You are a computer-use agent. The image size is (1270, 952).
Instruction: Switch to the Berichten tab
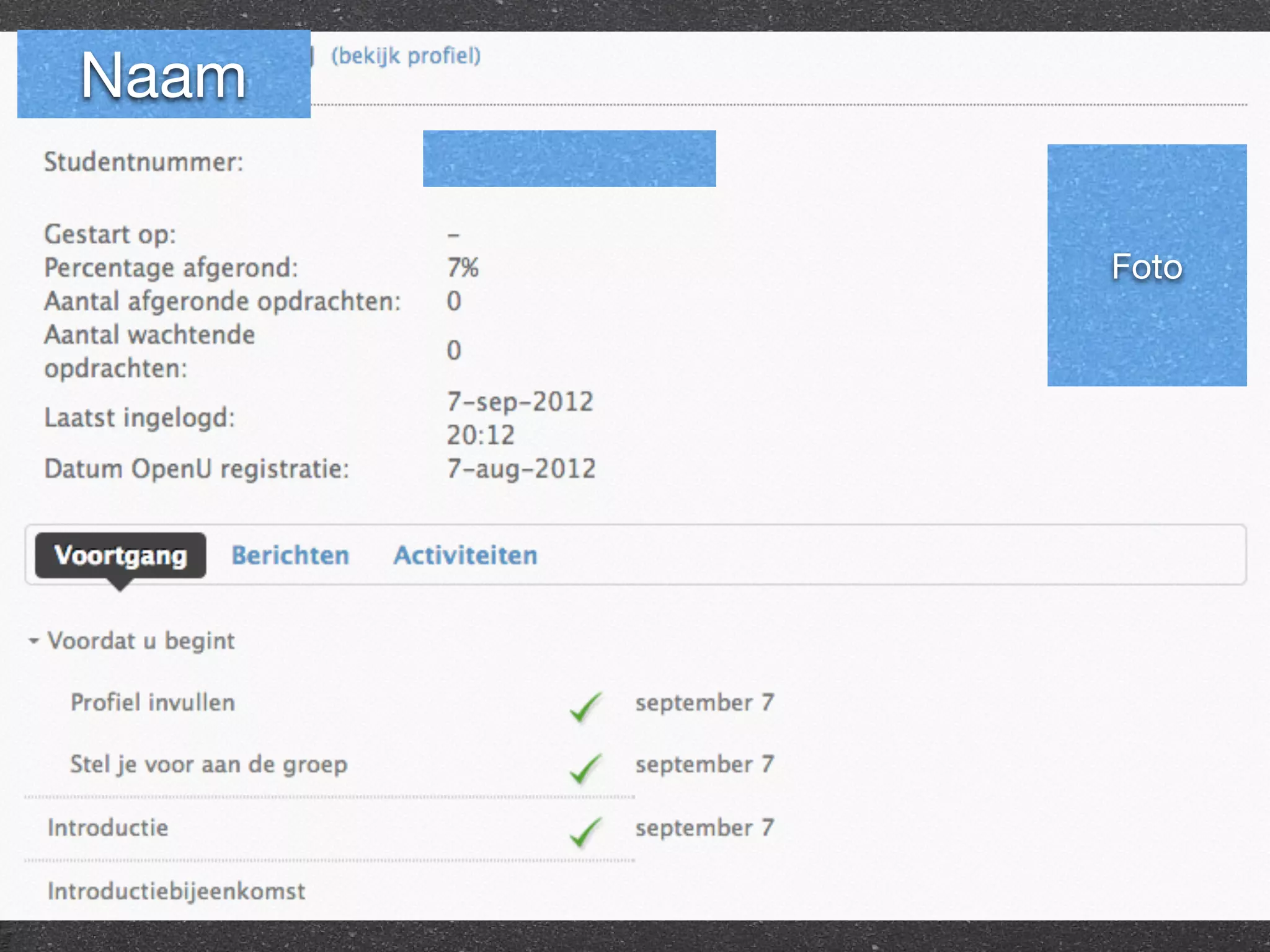[x=290, y=555]
